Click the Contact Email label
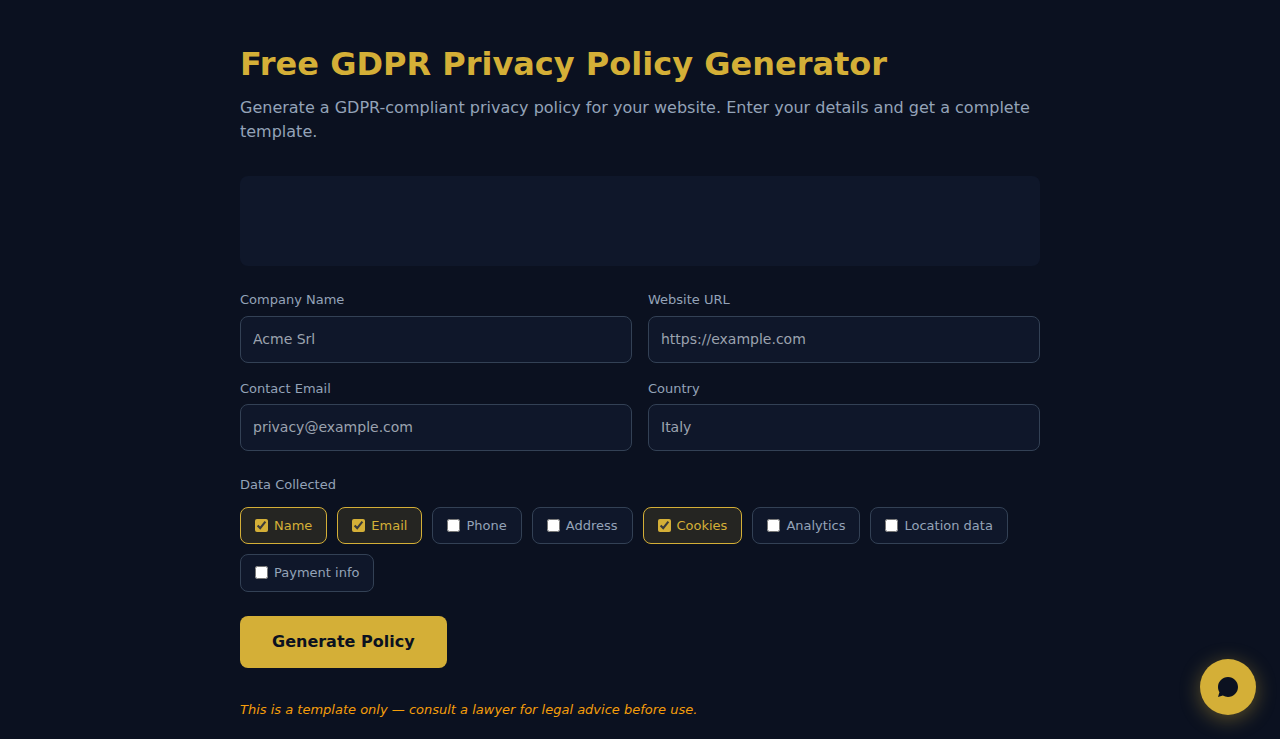The height and width of the screenshot is (739, 1280). (x=285, y=389)
